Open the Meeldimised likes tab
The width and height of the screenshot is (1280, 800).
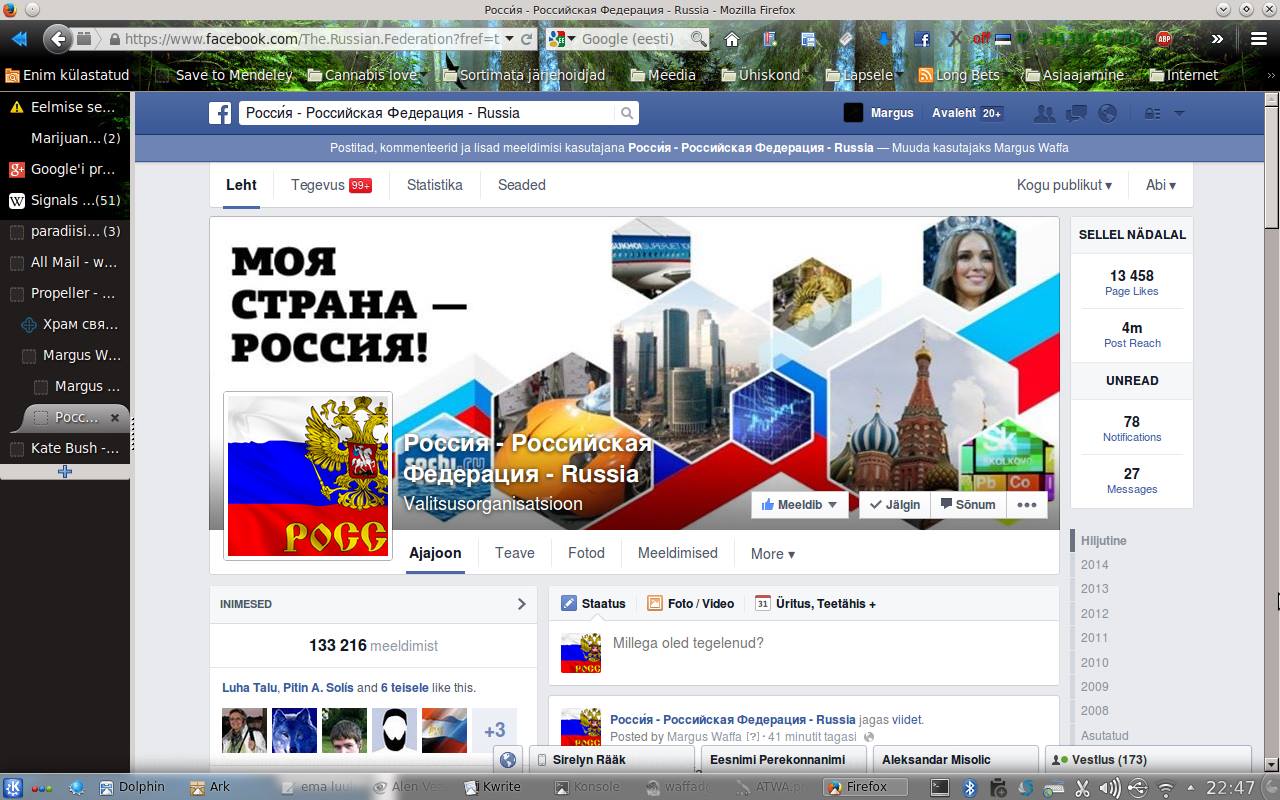678,553
